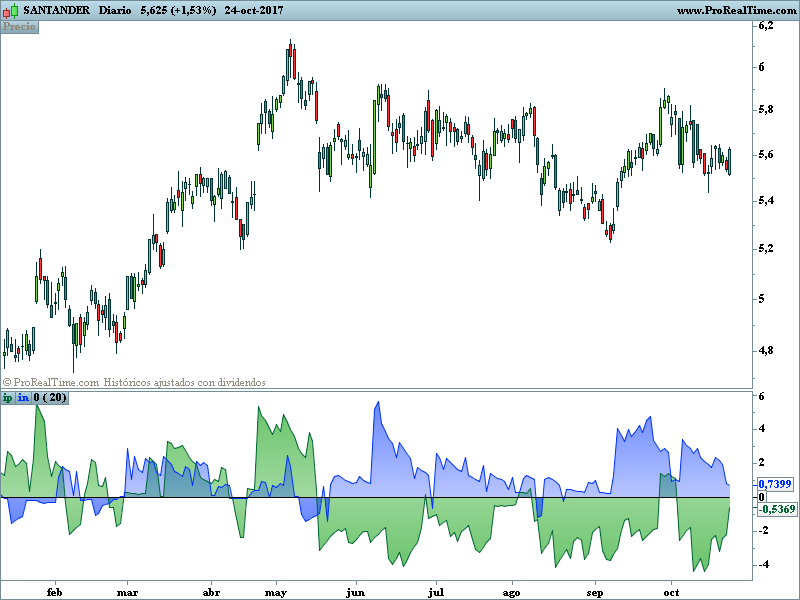
Task: Click the abr label on time axis
Action: [x=211, y=592]
